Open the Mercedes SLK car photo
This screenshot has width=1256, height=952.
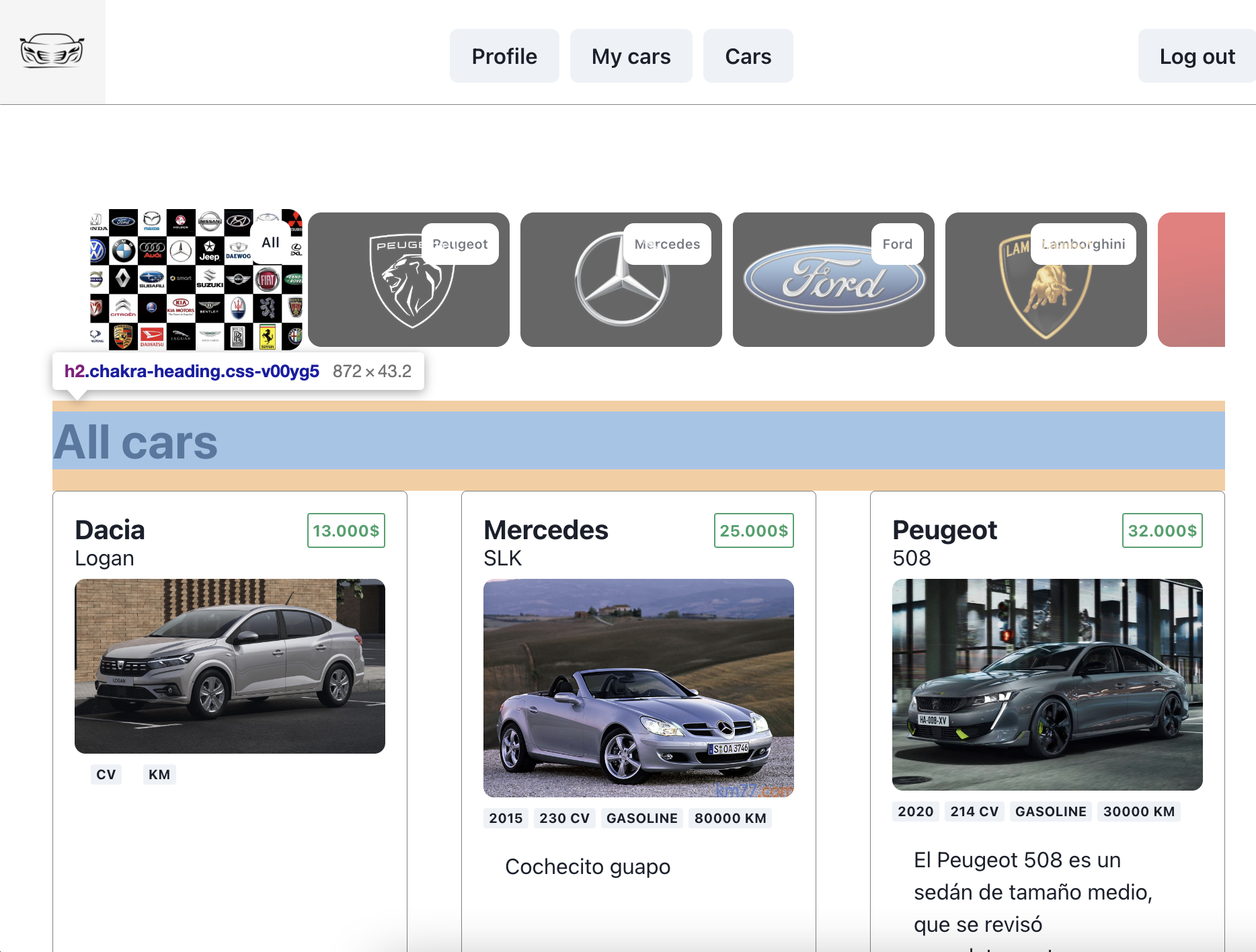pos(639,688)
